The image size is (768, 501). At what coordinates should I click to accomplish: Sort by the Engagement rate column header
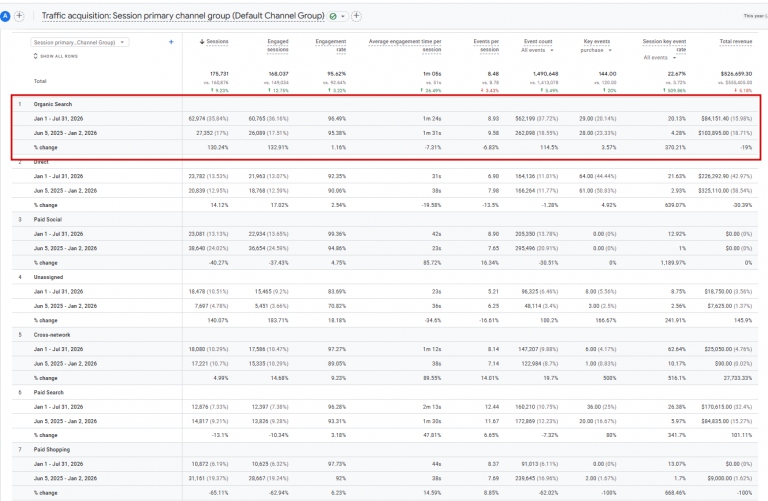[x=331, y=46]
